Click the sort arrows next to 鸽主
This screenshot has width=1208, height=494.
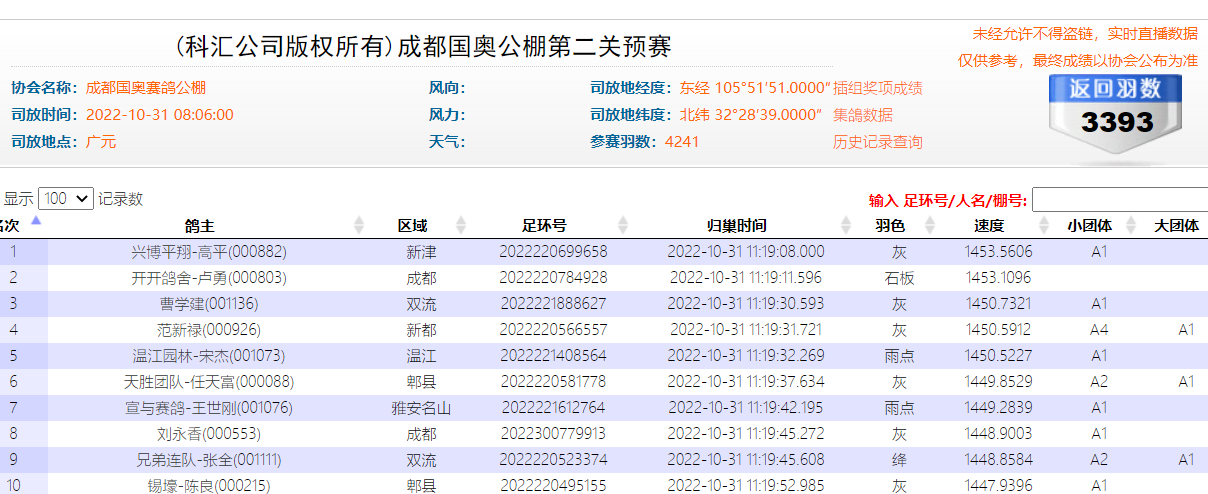coord(360,225)
